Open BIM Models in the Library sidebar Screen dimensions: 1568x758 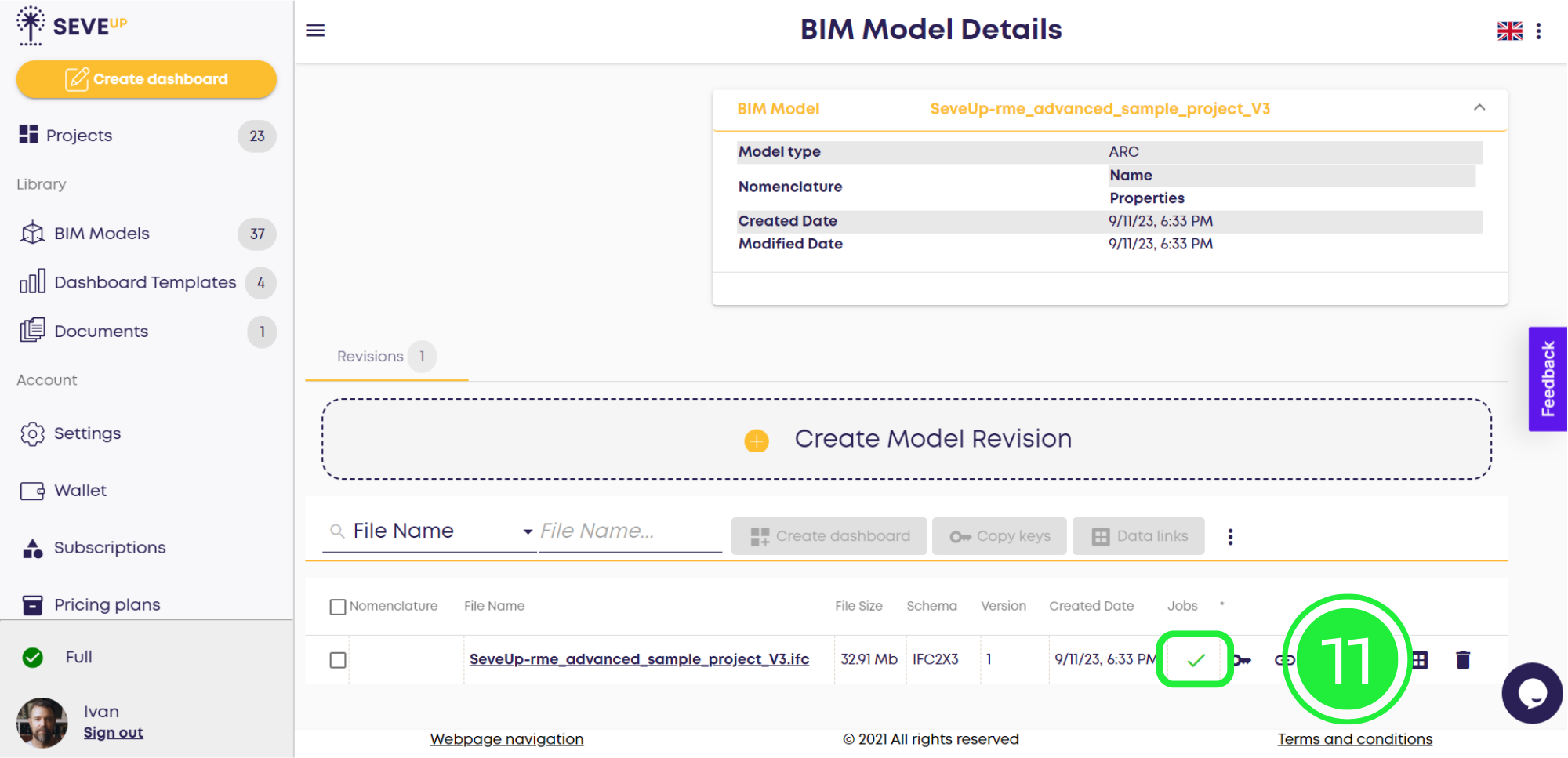click(101, 233)
